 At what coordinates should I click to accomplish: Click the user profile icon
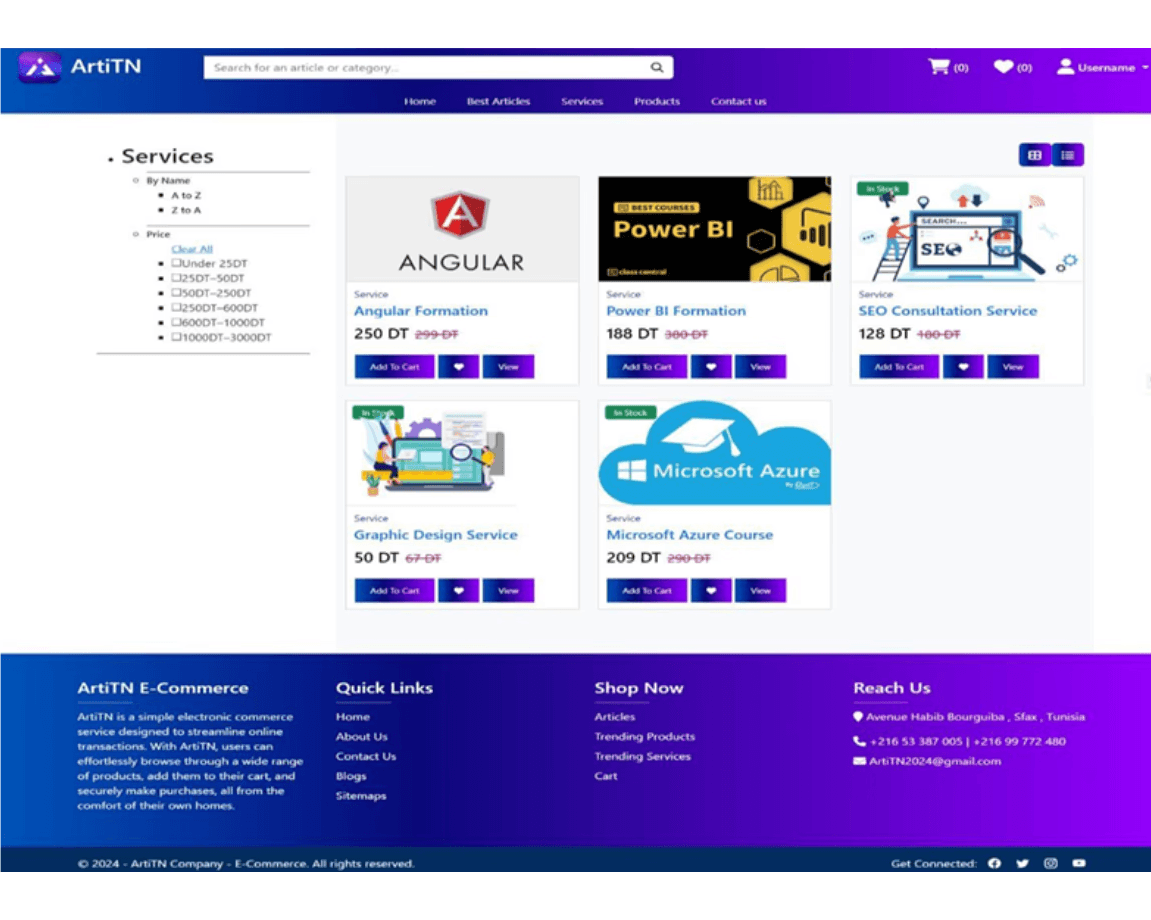1065,67
